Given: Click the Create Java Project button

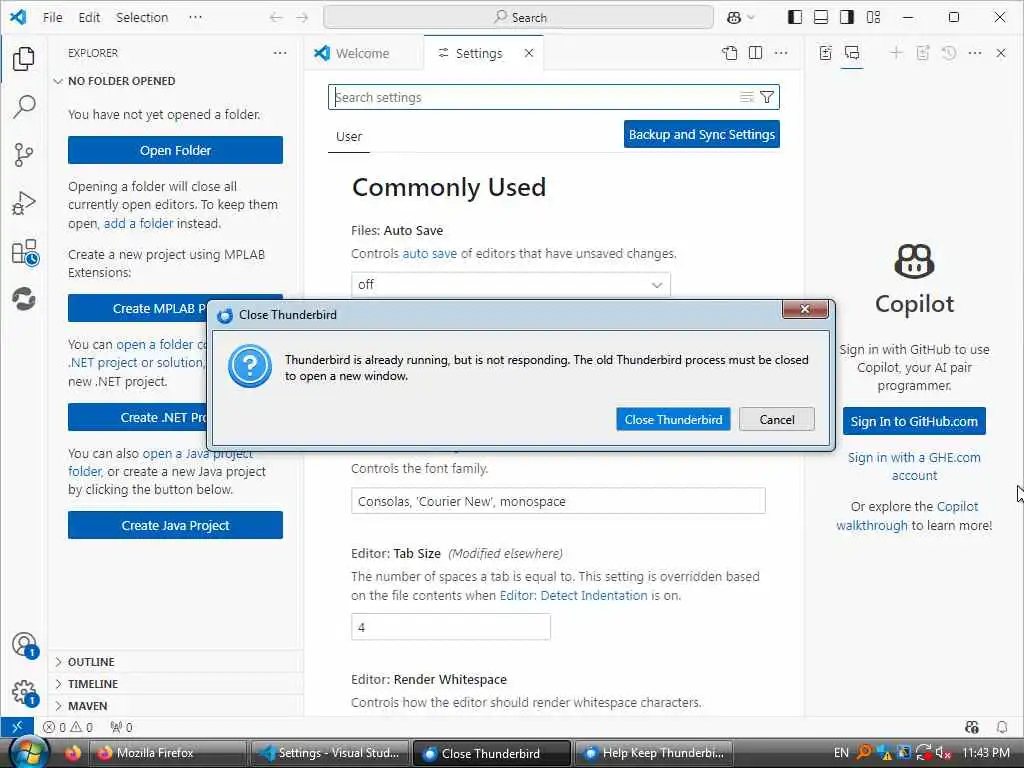Looking at the screenshot, I should [x=175, y=525].
